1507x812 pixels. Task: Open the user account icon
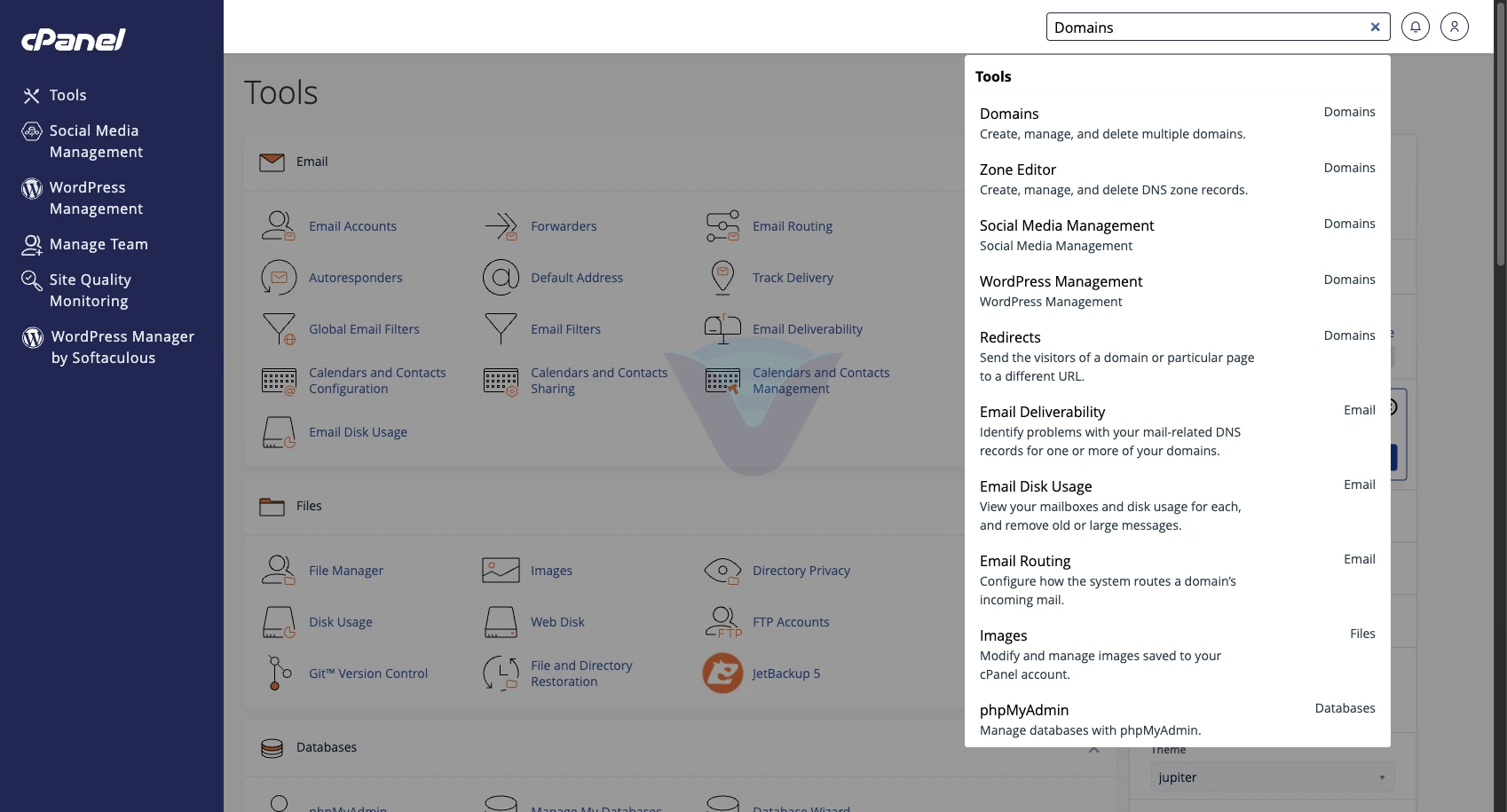(x=1454, y=27)
